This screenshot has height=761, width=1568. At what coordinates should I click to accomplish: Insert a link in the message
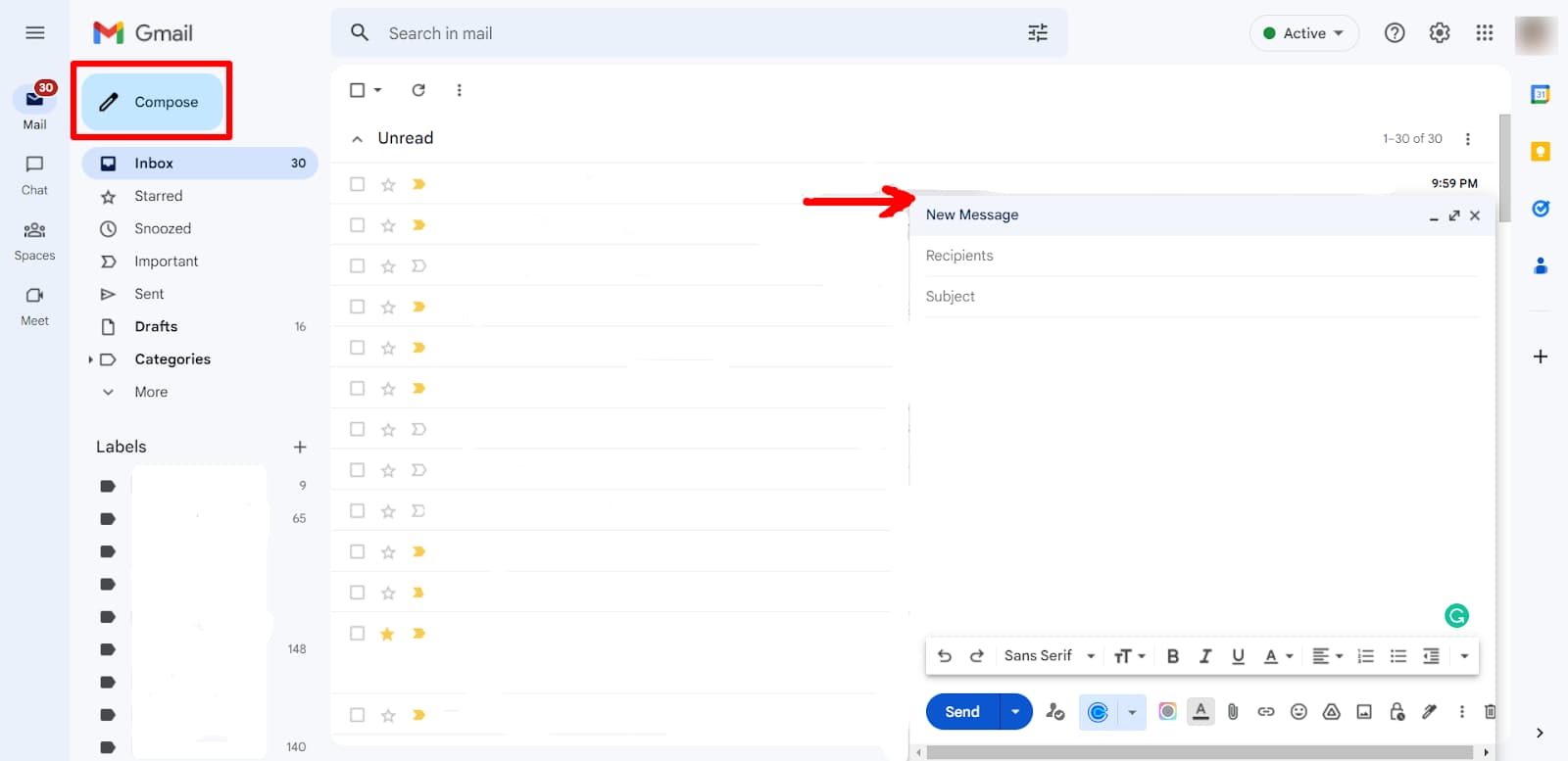click(x=1266, y=712)
